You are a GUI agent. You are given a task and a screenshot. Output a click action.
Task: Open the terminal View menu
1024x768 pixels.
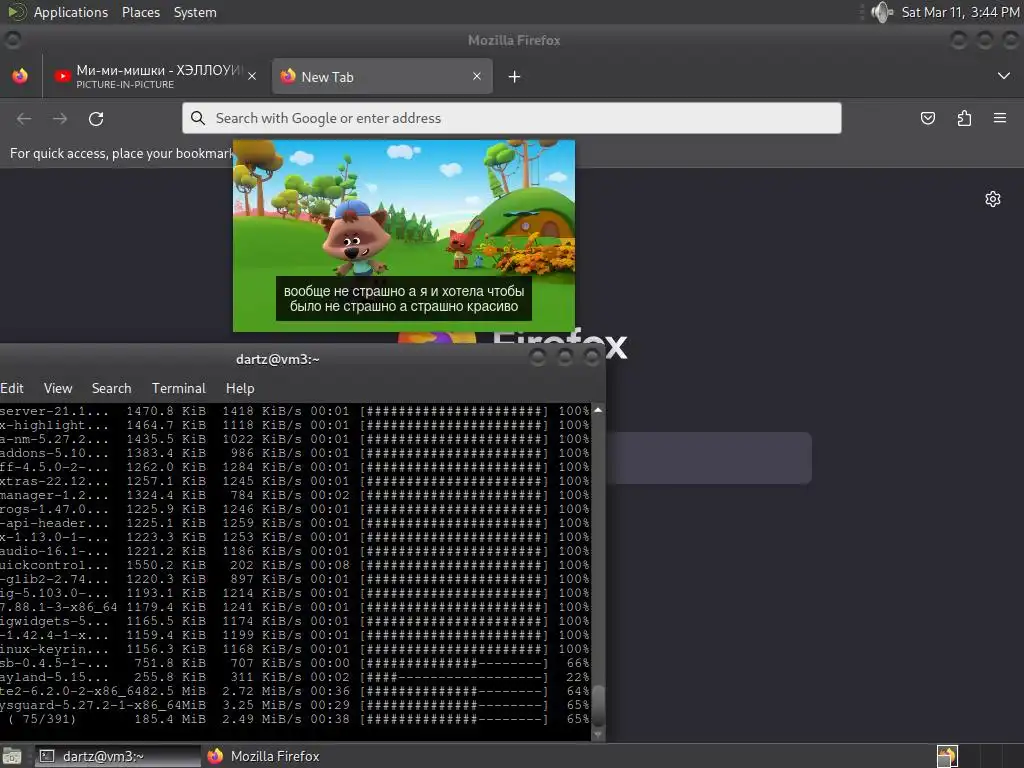(57, 388)
